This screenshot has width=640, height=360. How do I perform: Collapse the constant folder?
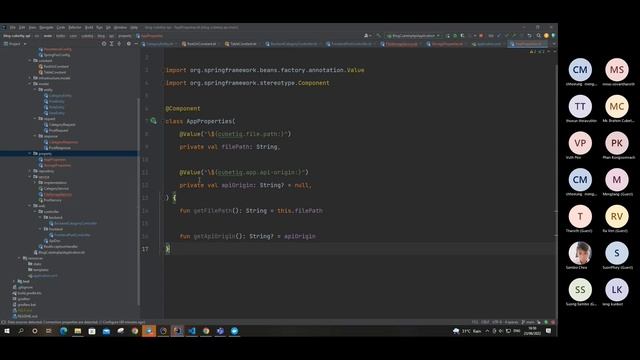pyautogui.click(x=29, y=60)
